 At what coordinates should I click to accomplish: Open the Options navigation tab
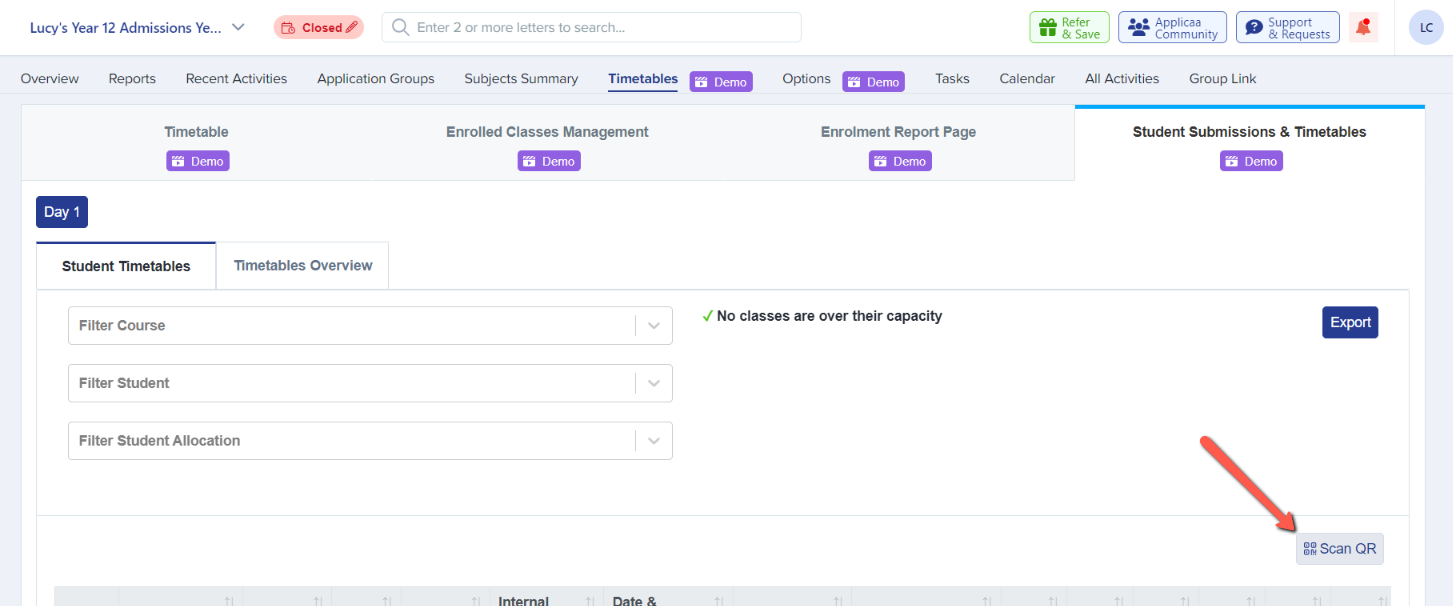pos(807,79)
